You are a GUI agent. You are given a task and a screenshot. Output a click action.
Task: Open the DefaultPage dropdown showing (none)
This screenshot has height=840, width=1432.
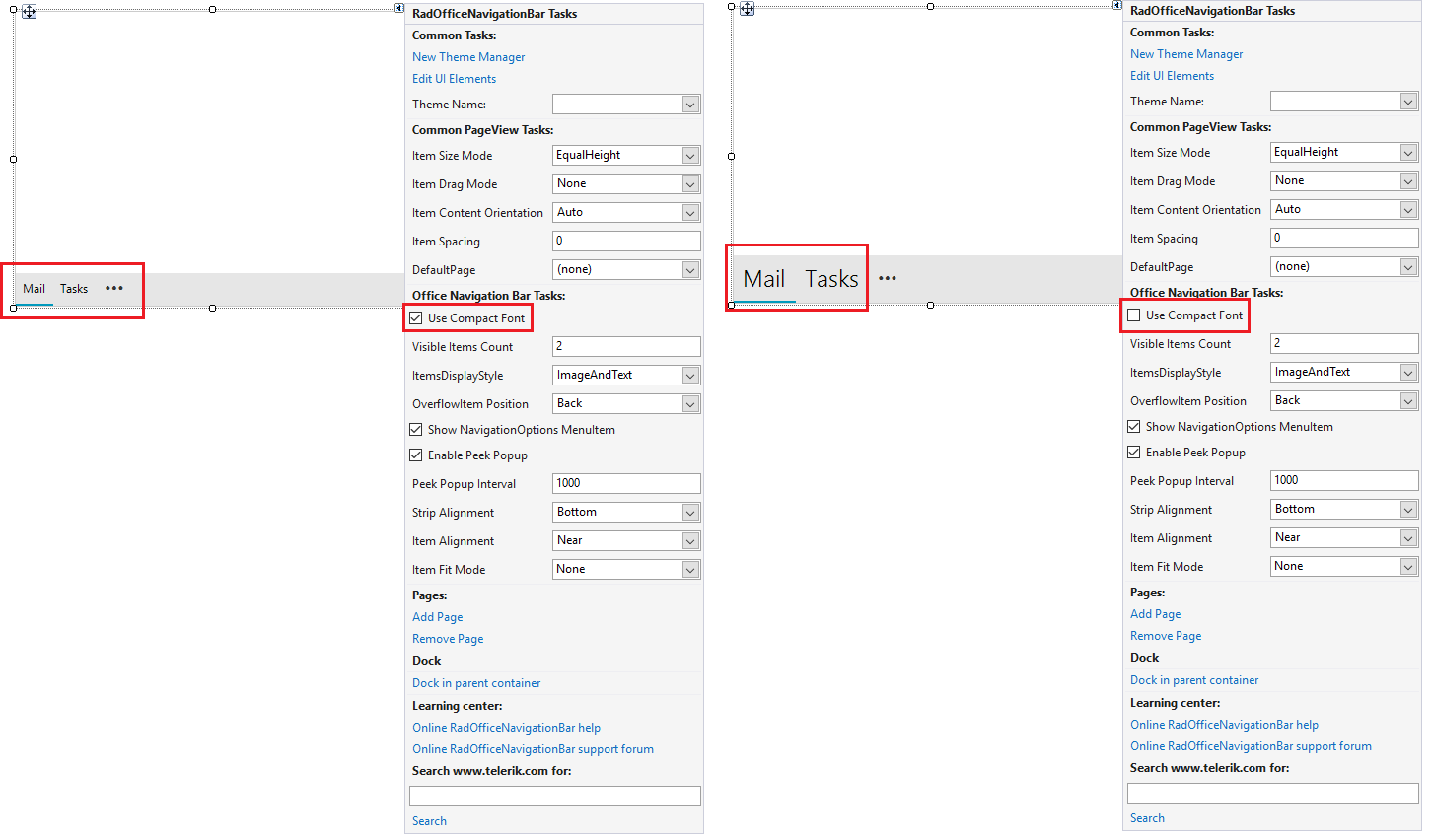(692, 269)
